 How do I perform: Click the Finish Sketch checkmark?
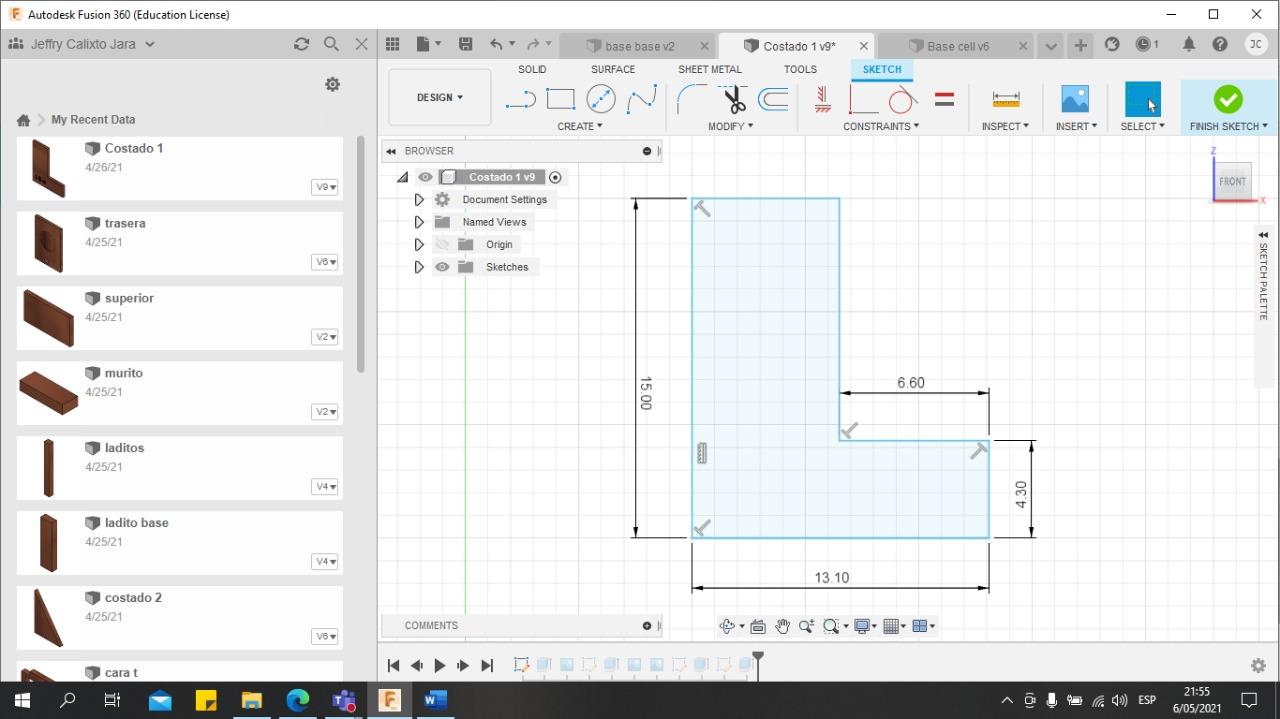pyautogui.click(x=1228, y=99)
